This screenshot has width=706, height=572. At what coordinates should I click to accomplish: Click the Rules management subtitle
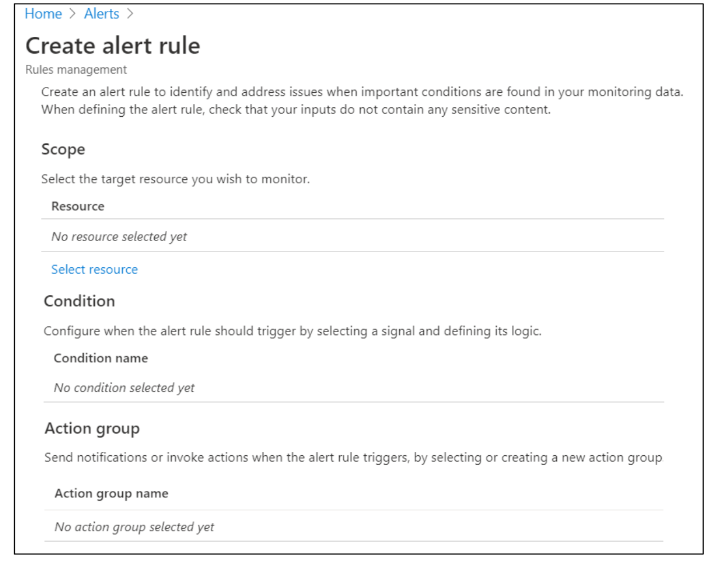[x=76, y=70]
